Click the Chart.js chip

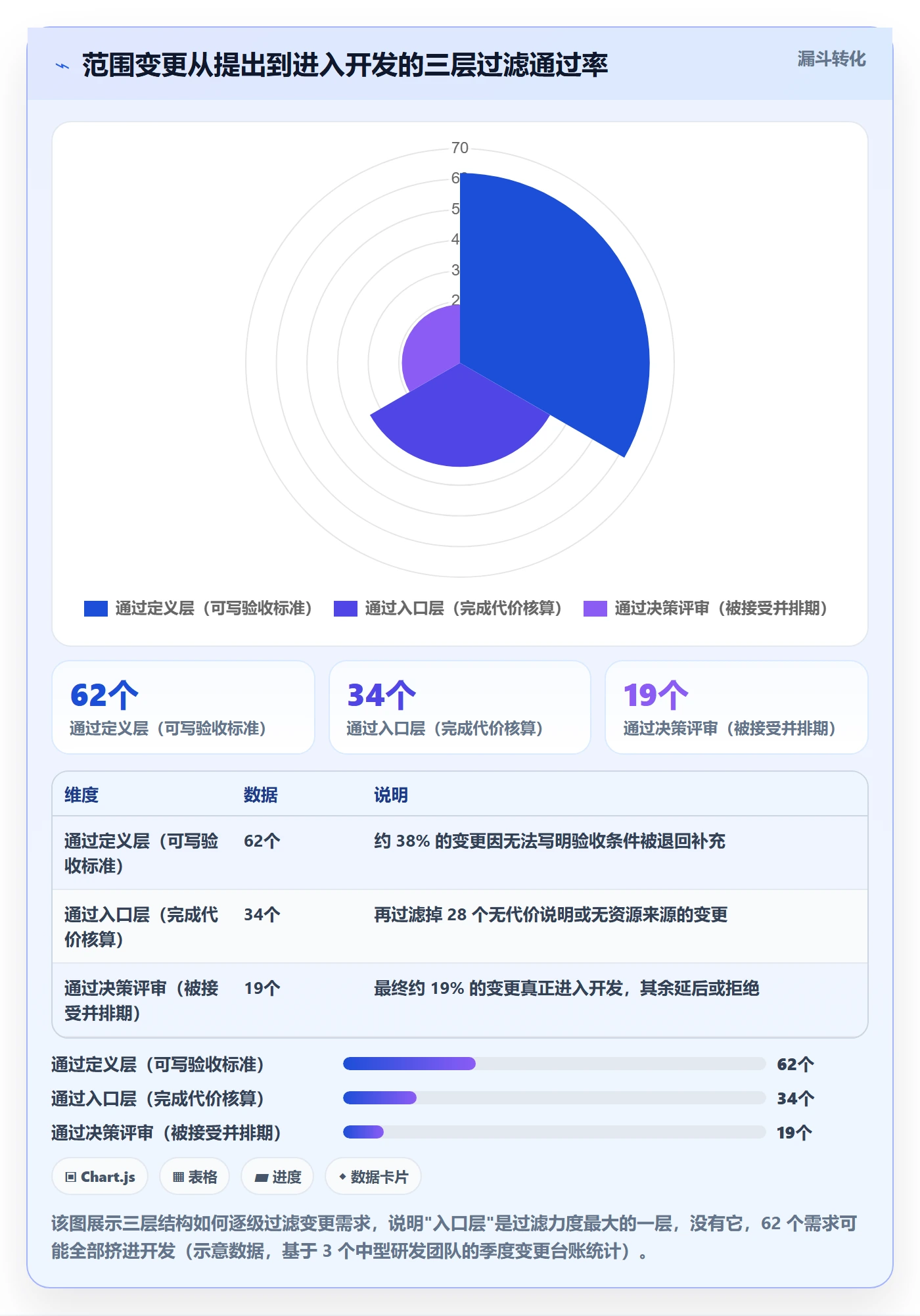point(100,1177)
